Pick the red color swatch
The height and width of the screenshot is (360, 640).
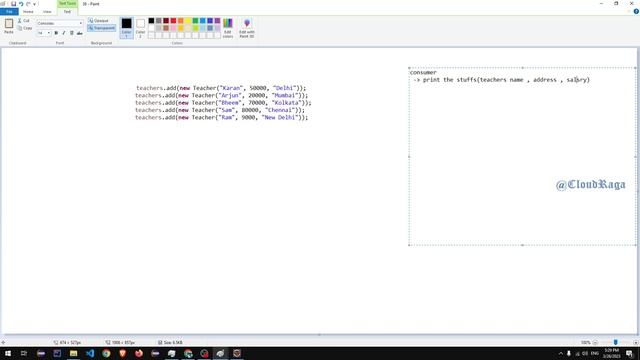point(173,20)
